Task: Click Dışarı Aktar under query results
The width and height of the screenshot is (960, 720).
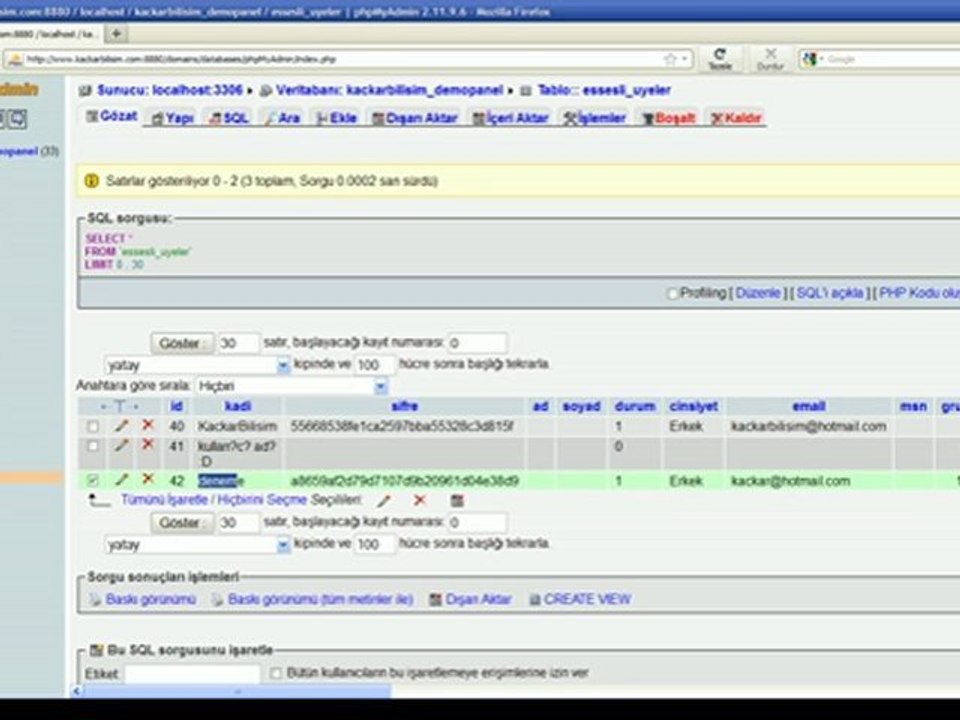Action: click(x=478, y=599)
